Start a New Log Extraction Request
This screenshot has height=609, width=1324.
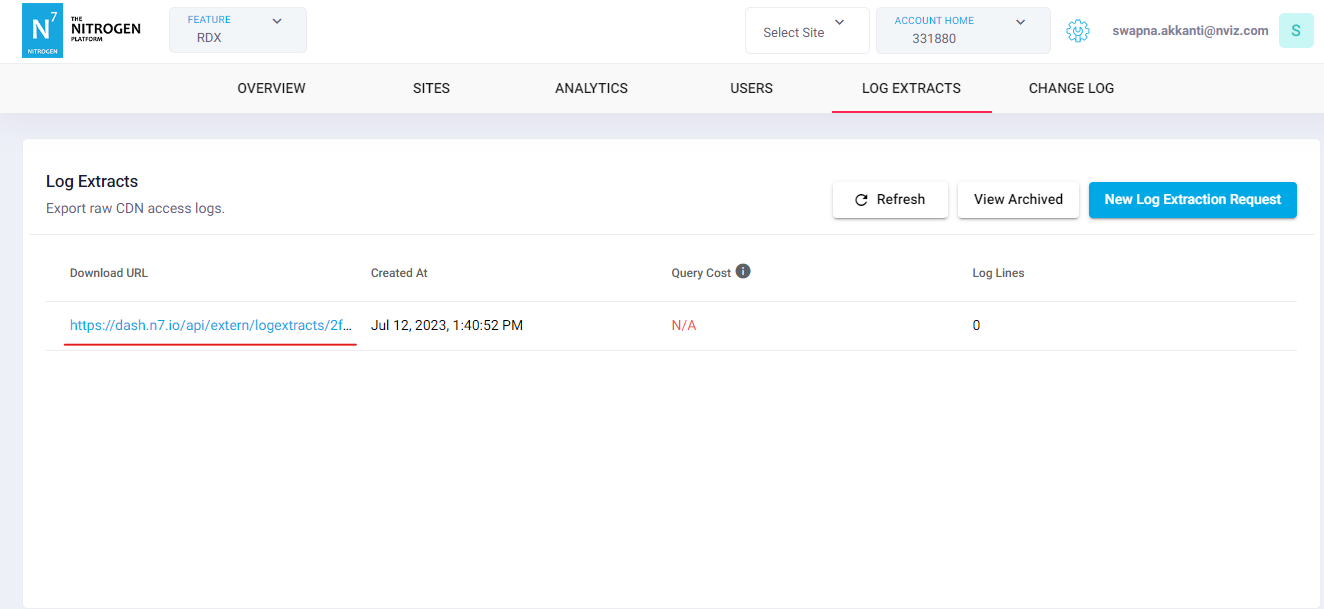pyautogui.click(x=1192, y=199)
